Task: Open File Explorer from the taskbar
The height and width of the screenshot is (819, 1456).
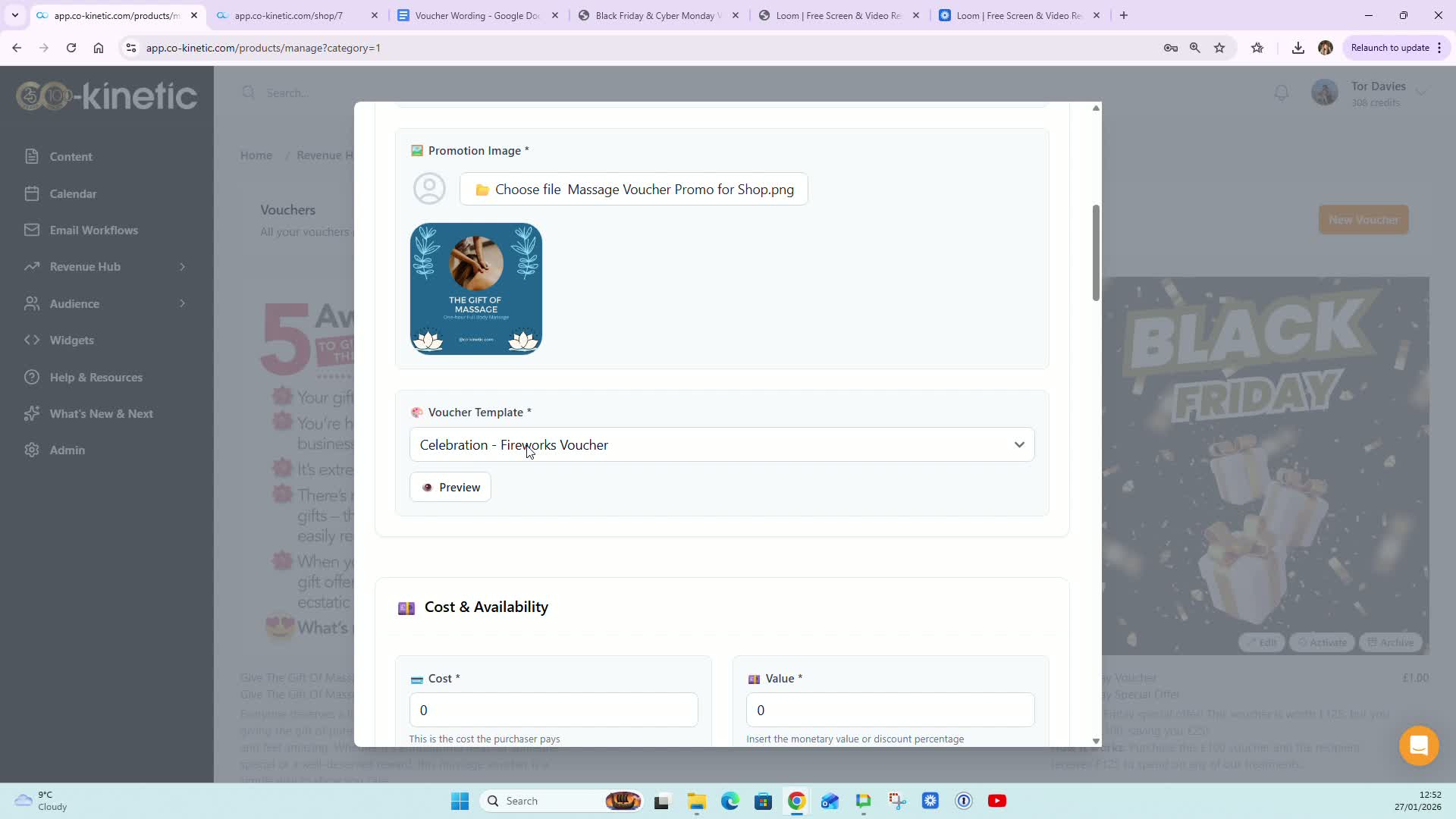Action: coord(696,802)
